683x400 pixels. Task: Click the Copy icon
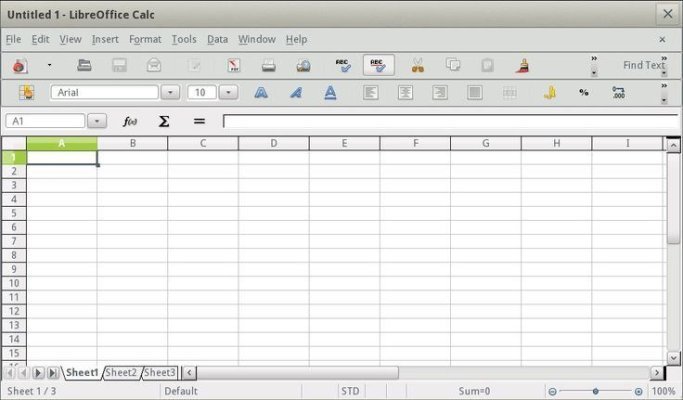453,65
